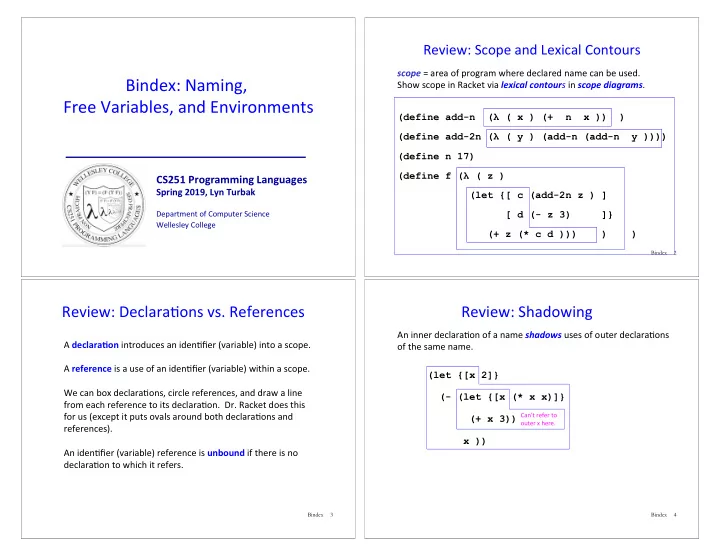Click the 'Bindex 2' slide footer
The image size is (720, 557).
pos(663,253)
